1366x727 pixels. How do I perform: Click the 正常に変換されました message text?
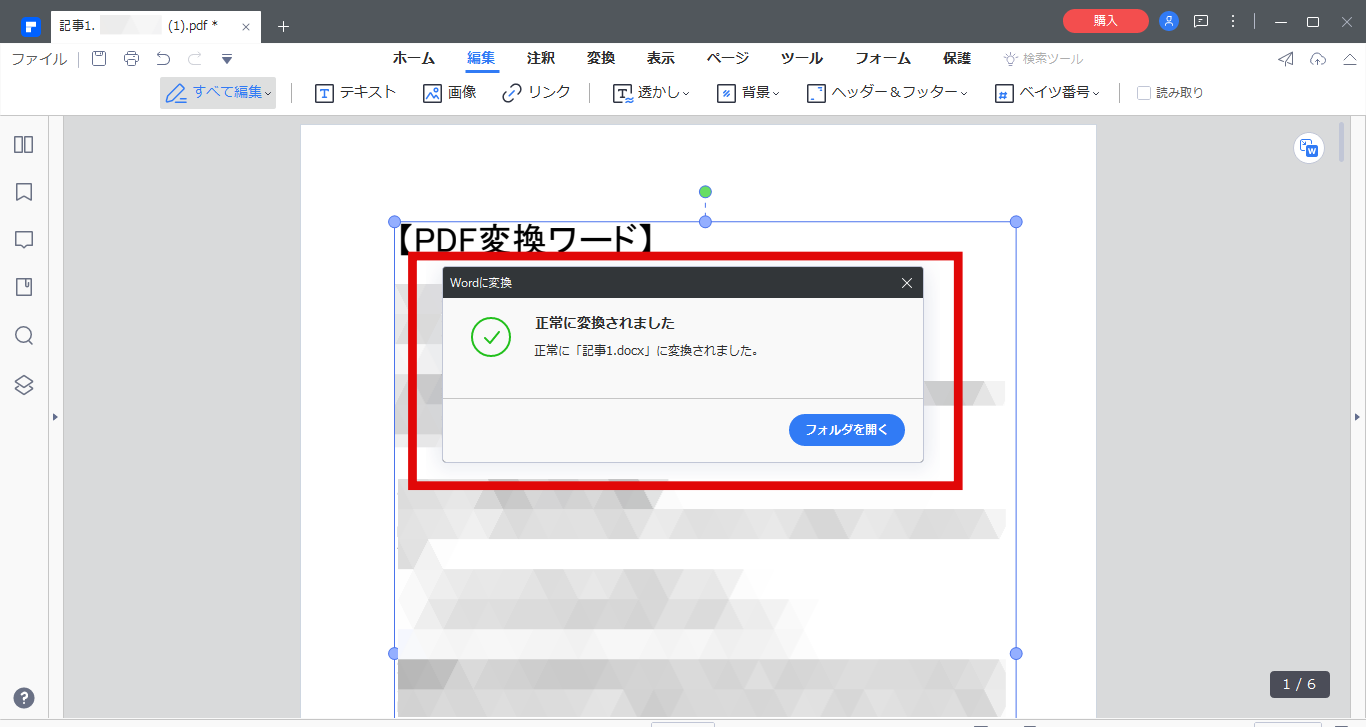point(605,323)
